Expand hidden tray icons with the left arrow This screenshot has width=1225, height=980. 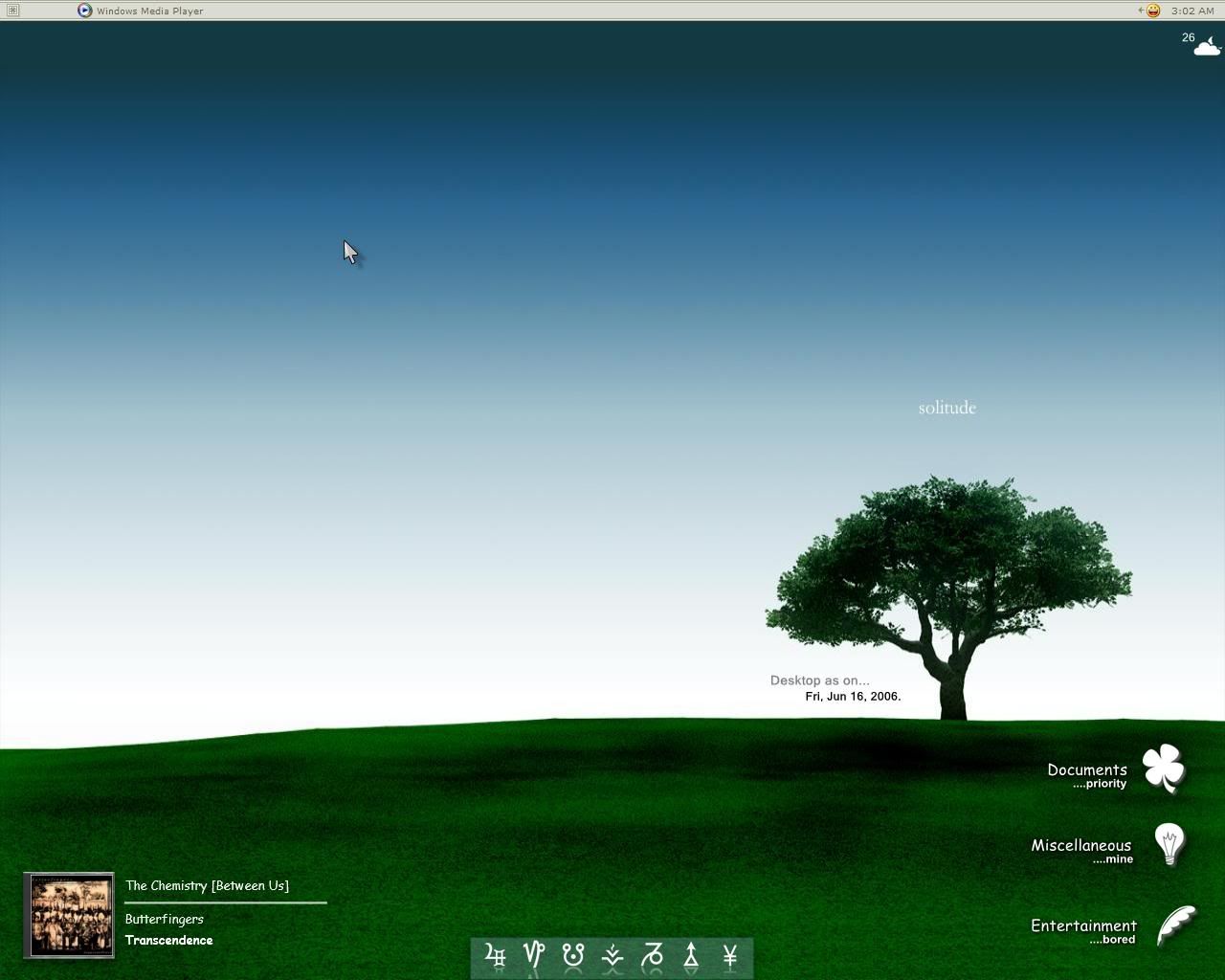click(x=1141, y=11)
